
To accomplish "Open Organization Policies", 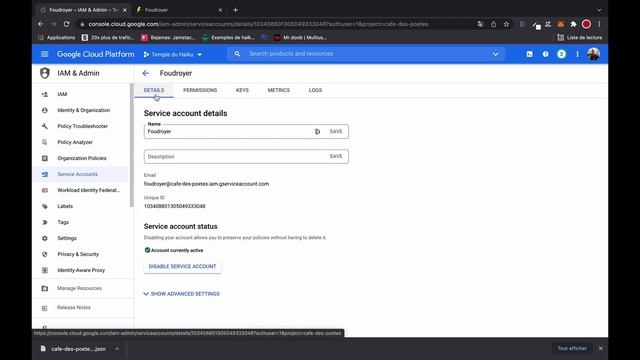I will 81,158.
